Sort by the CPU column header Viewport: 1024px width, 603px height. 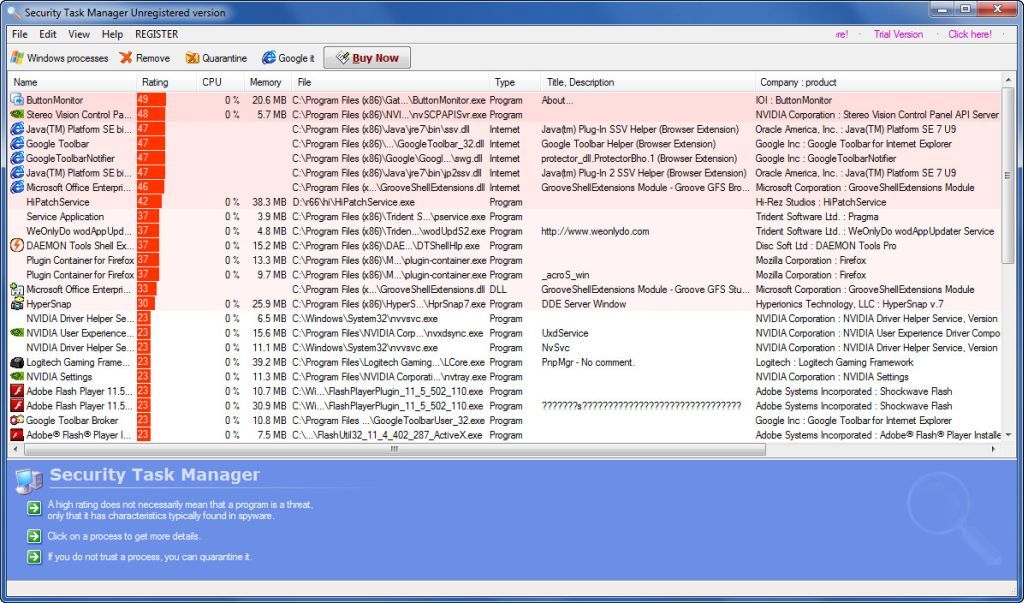(x=220, y=82)
